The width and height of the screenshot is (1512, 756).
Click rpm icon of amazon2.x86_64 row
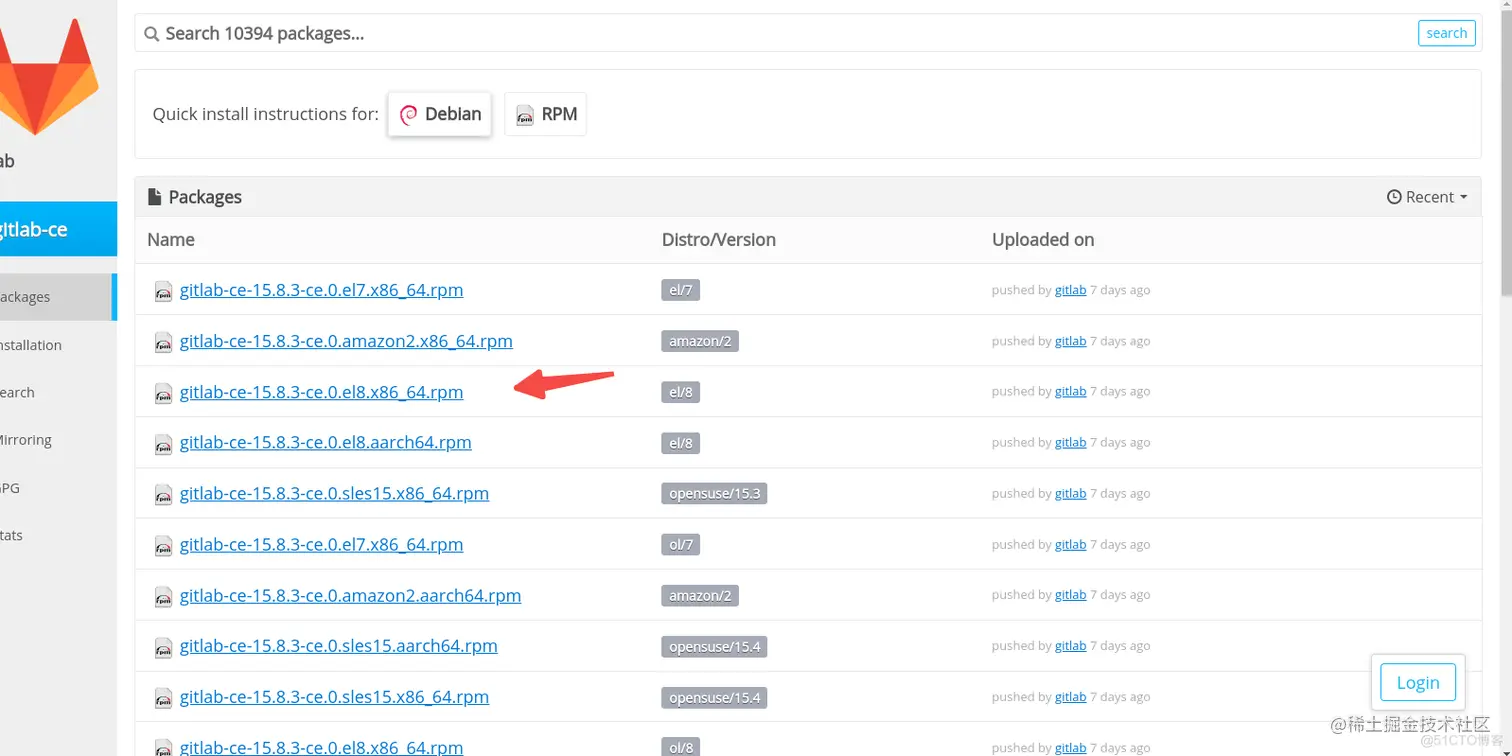pos(163,342)
